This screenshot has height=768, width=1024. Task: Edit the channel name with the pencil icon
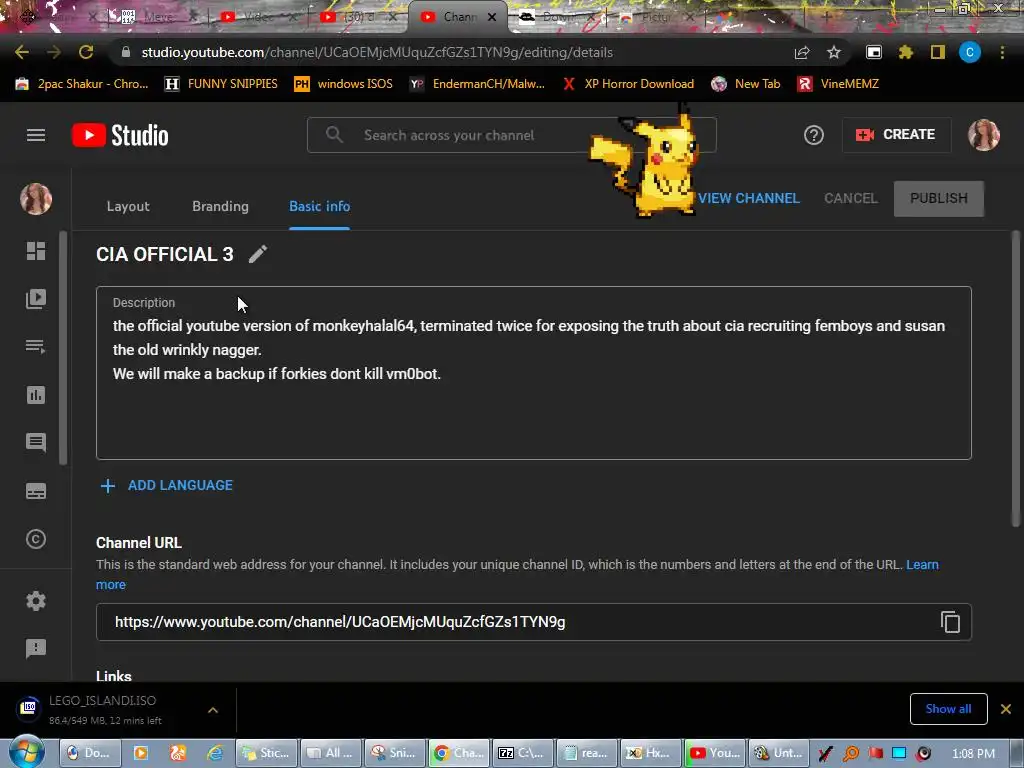(x=258, y=254)
